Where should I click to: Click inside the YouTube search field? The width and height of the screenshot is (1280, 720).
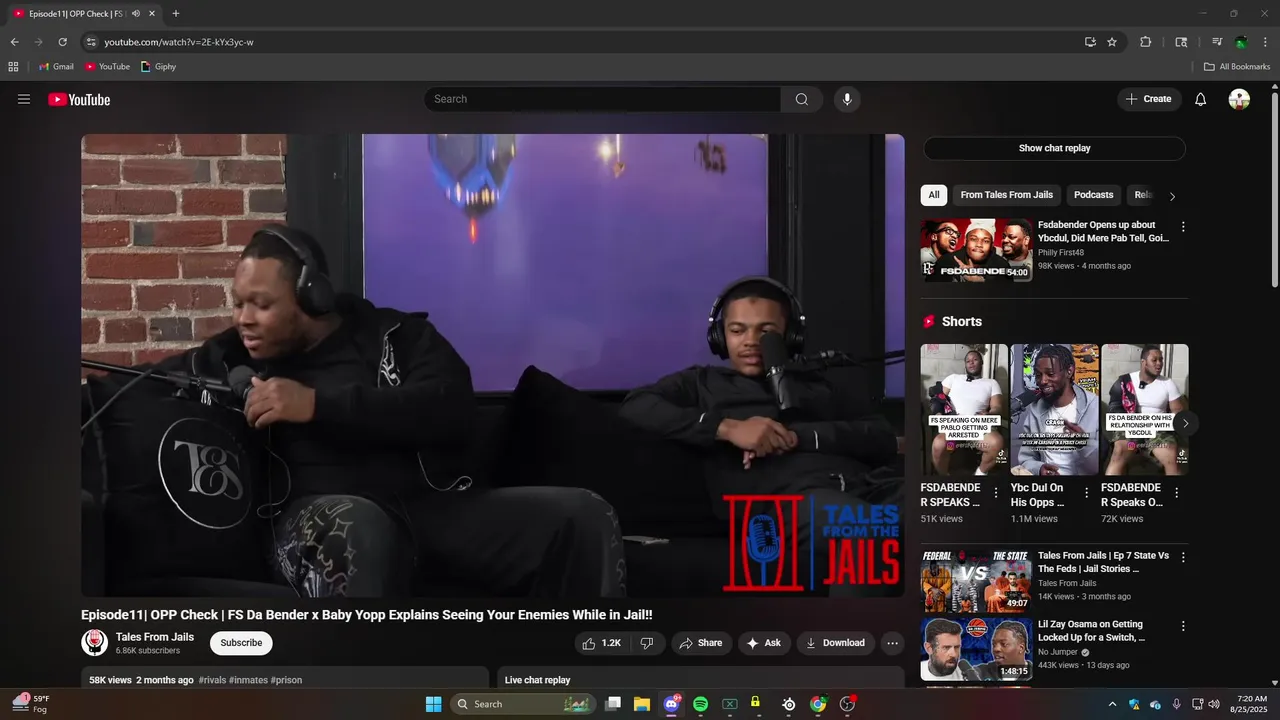coord(603,99)
